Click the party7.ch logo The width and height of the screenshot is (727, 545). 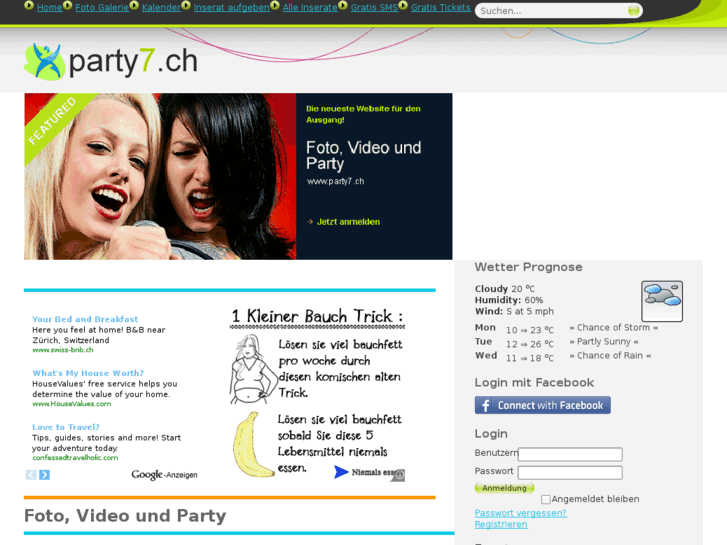(110, 61)
